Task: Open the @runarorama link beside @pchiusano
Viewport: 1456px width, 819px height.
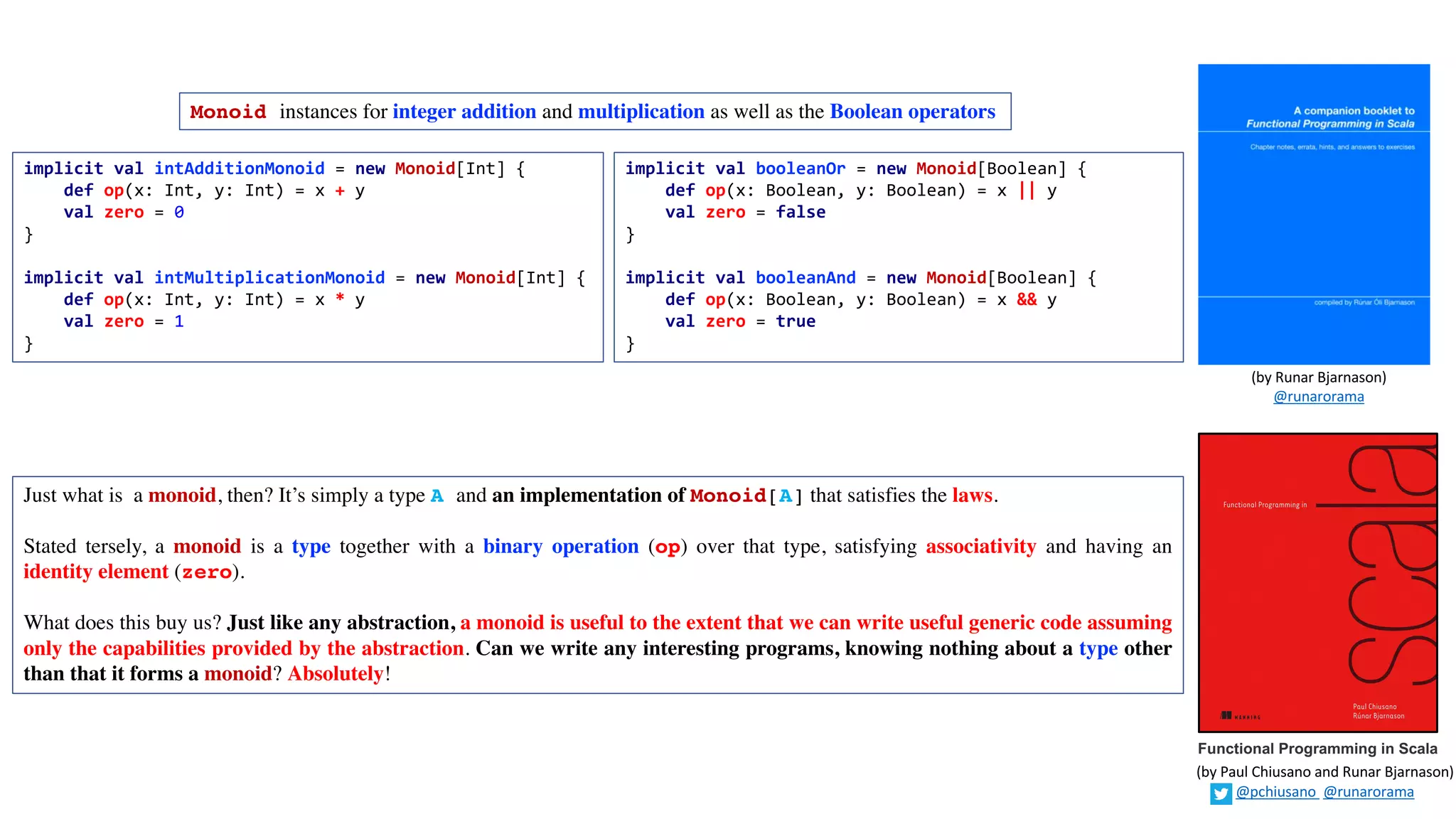Action: (1369, 792)
